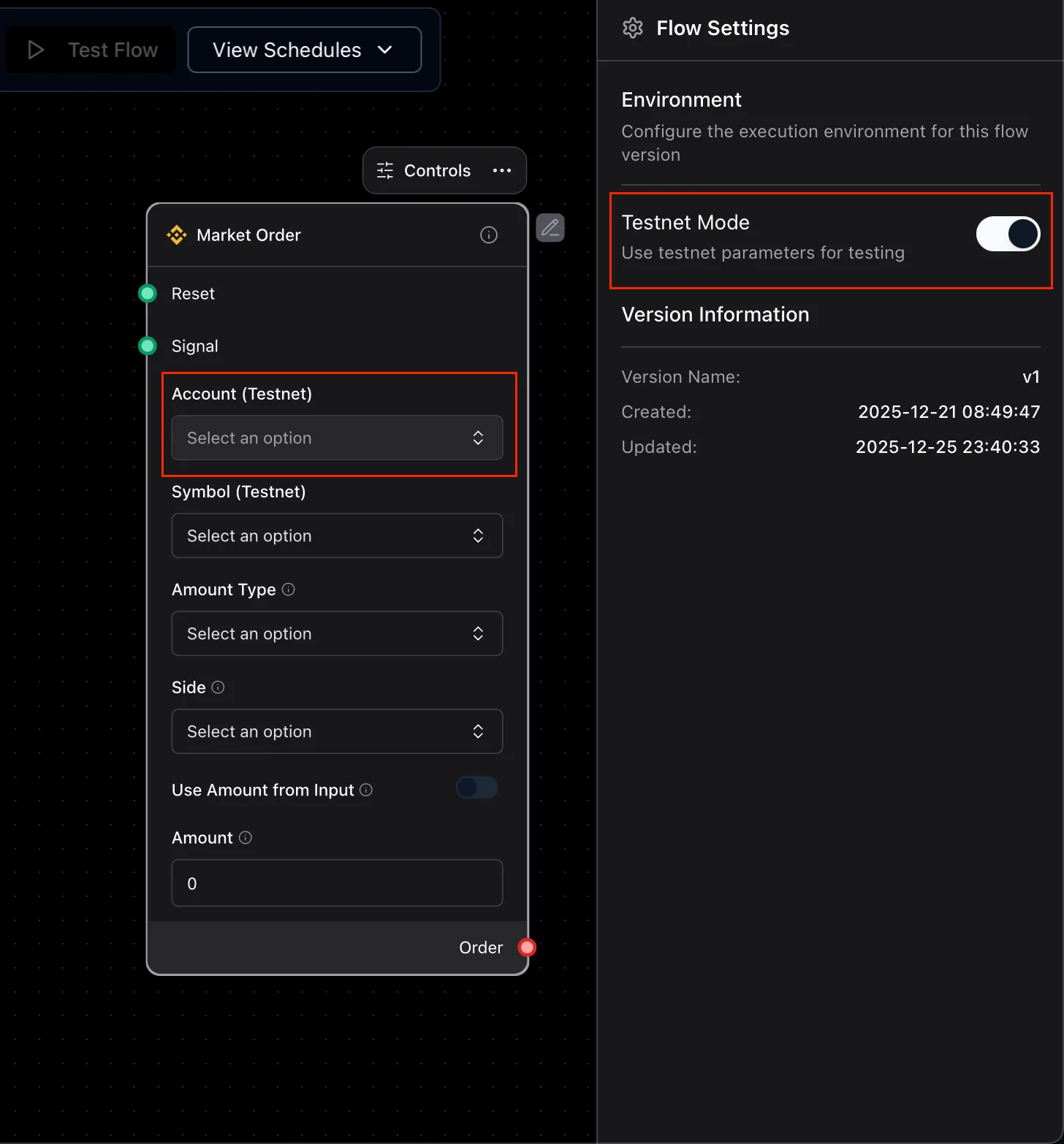Click inside the Amount input field
The height and width of the screenshot is (1144, 1064).
(337, 883)
